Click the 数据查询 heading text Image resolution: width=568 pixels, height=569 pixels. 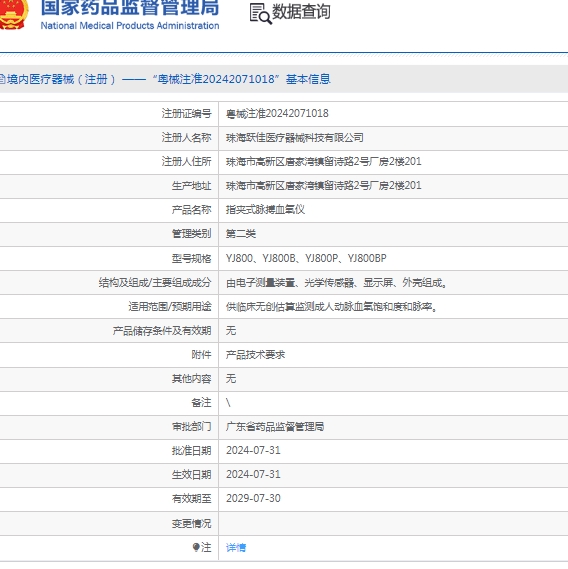[301, 12]
